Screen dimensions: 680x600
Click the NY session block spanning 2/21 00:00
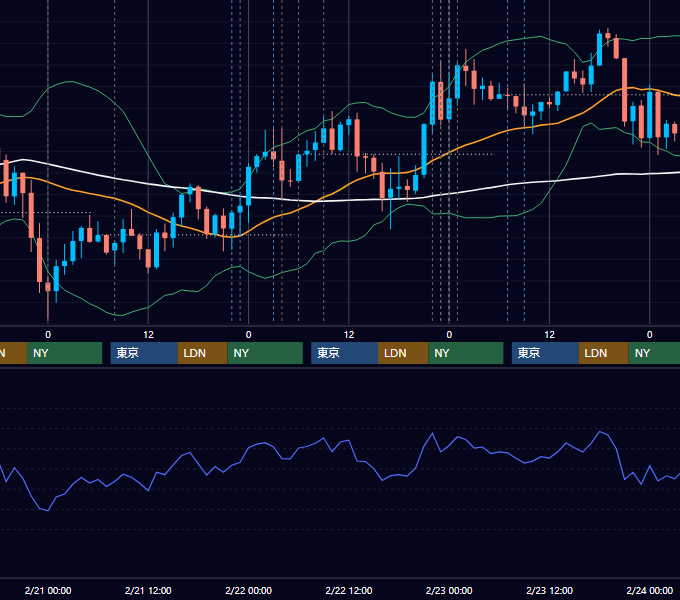click(64, 353)
